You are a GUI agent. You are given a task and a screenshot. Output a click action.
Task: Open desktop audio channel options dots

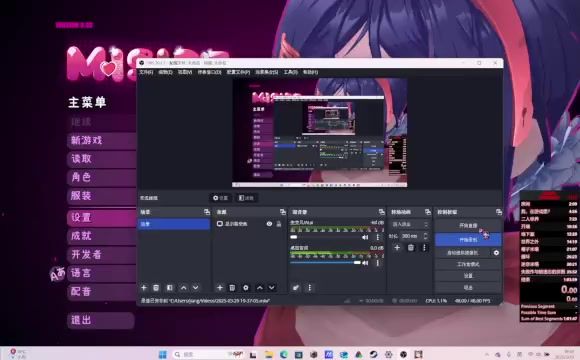tap(378, 263)
